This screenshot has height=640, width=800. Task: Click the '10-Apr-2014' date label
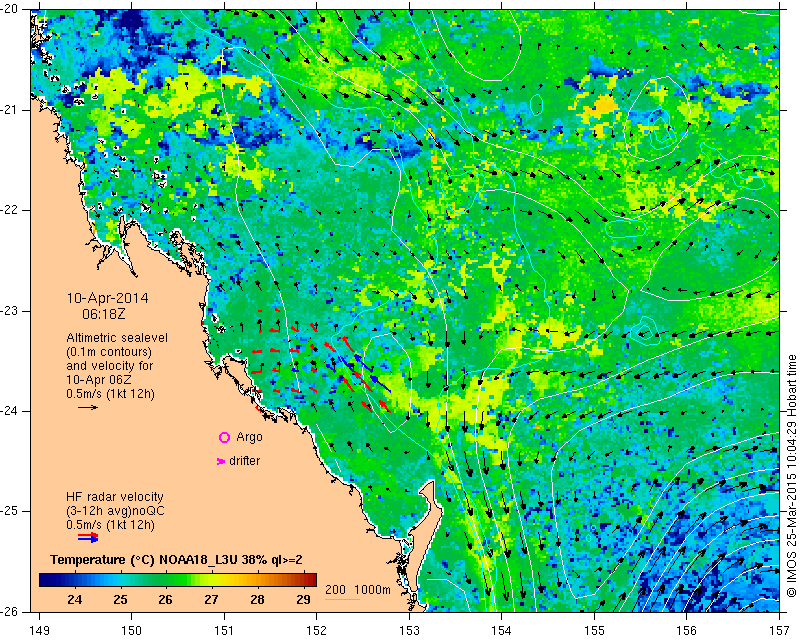click(107, 298)
